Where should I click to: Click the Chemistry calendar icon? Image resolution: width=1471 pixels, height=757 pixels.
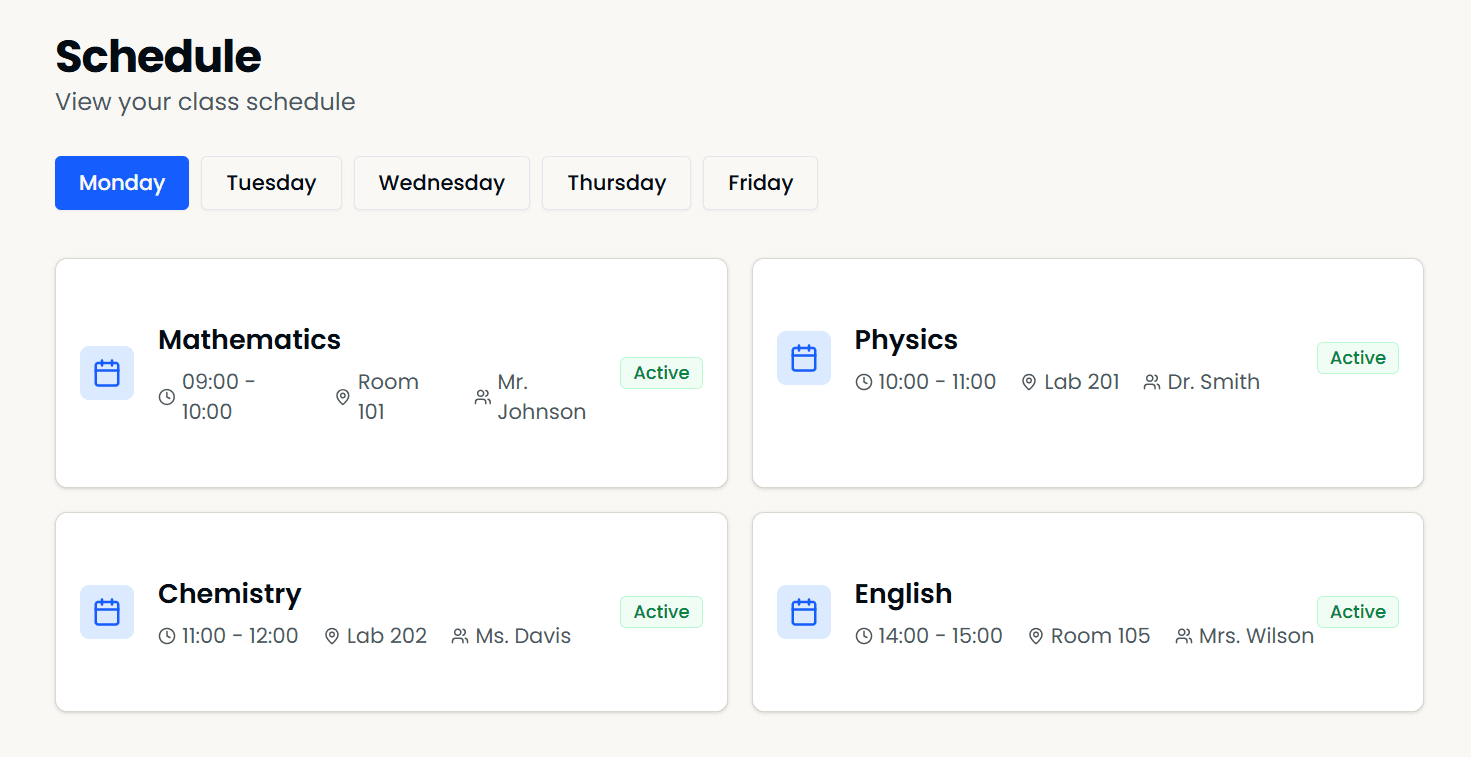pos(106,611)
